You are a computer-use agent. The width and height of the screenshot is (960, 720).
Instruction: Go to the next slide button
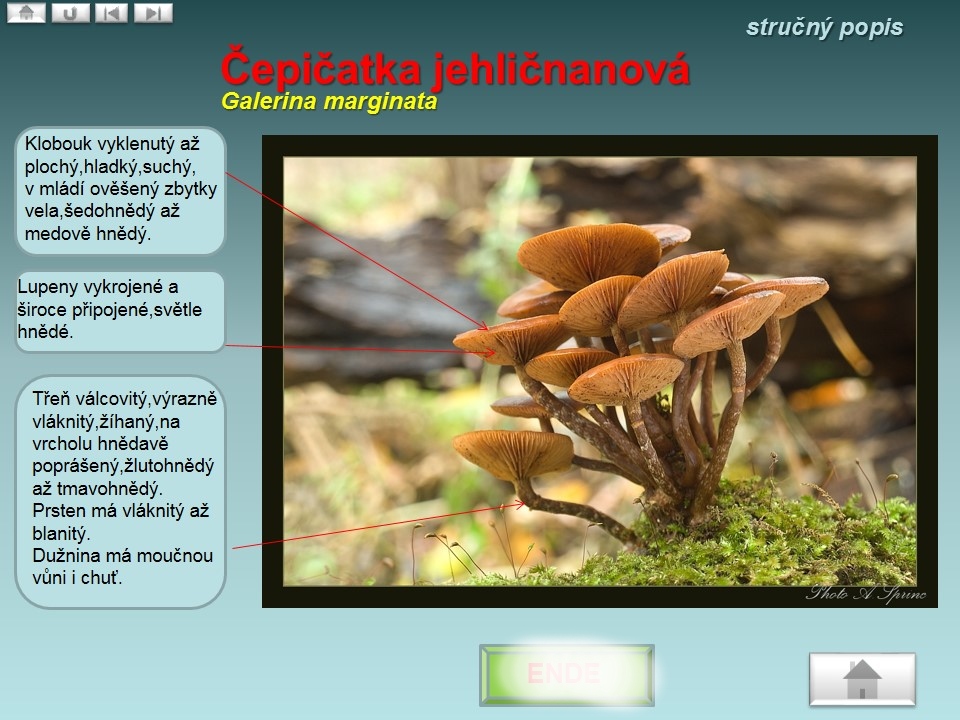(x=153, y=13)
